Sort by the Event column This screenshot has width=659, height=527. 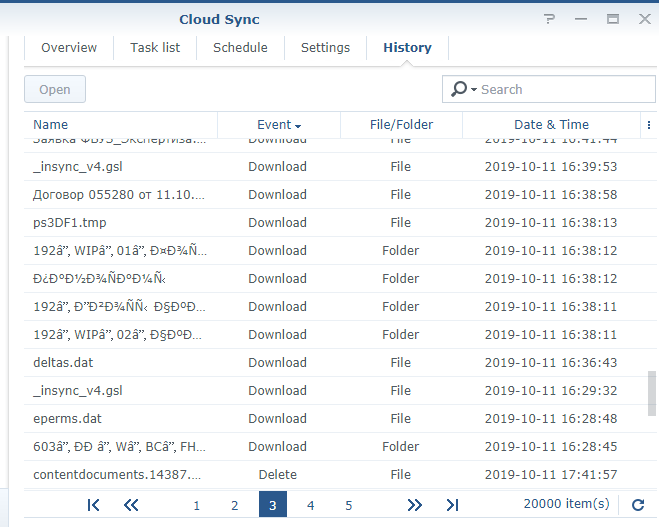(x=279, y=125)
